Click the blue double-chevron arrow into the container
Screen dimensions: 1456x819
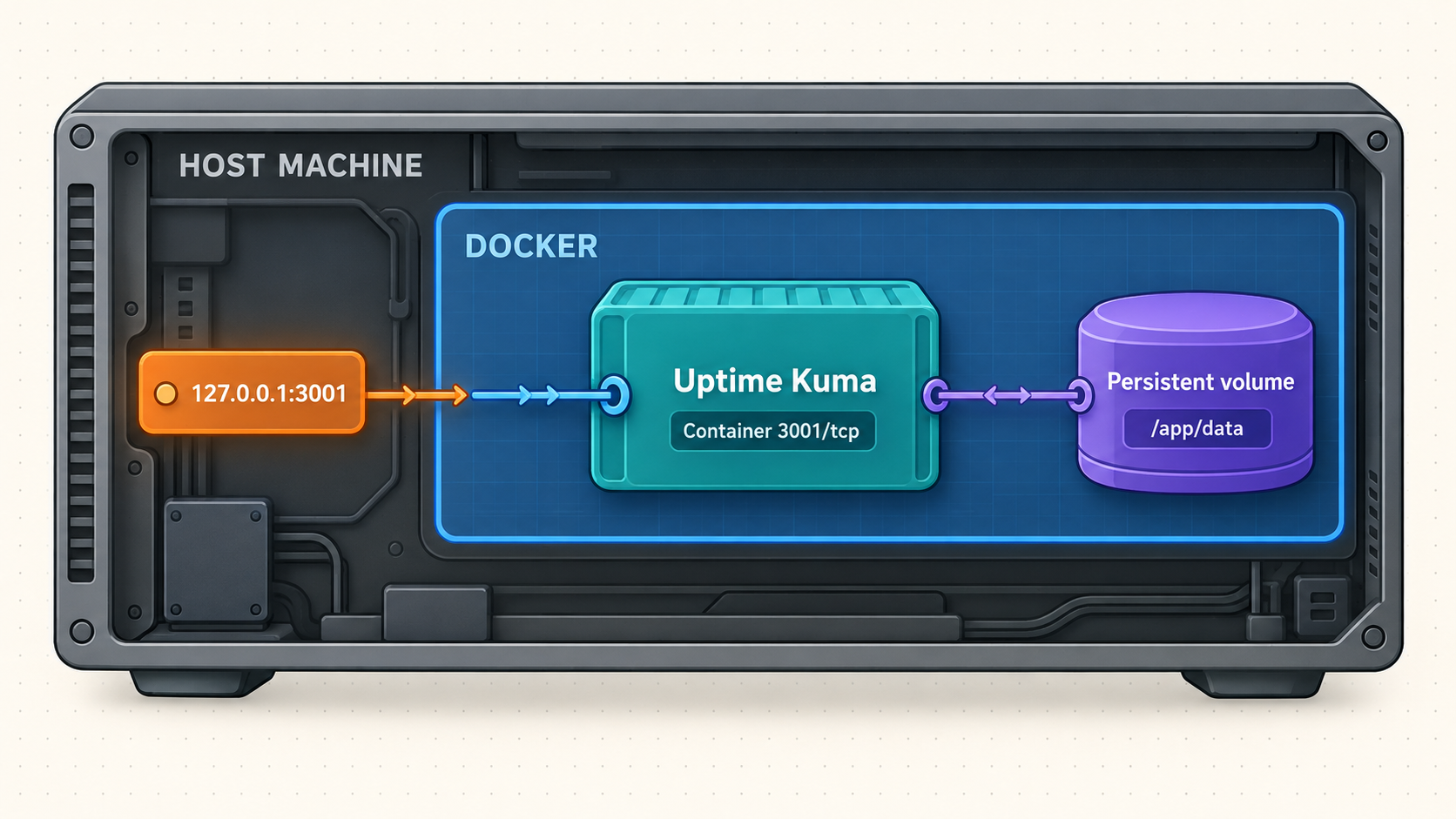536,396
